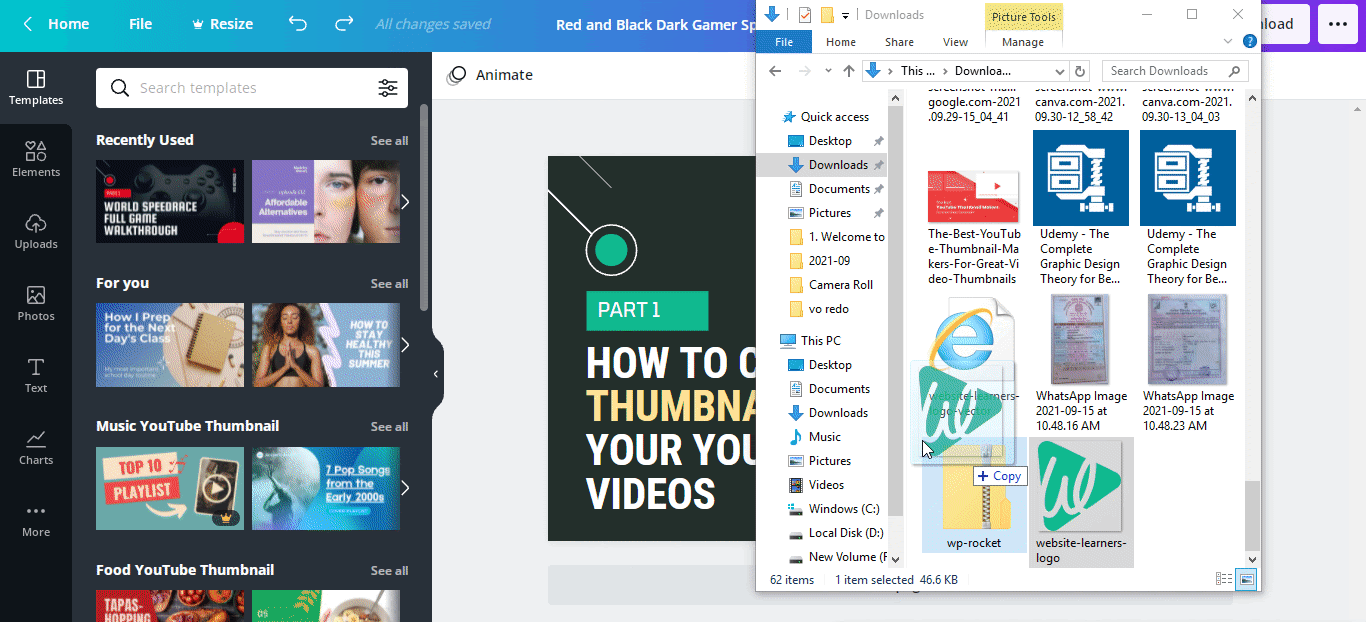Switch Explorer to large icons view
The width and height of the screenshot is (1366, 622).
1246,579
